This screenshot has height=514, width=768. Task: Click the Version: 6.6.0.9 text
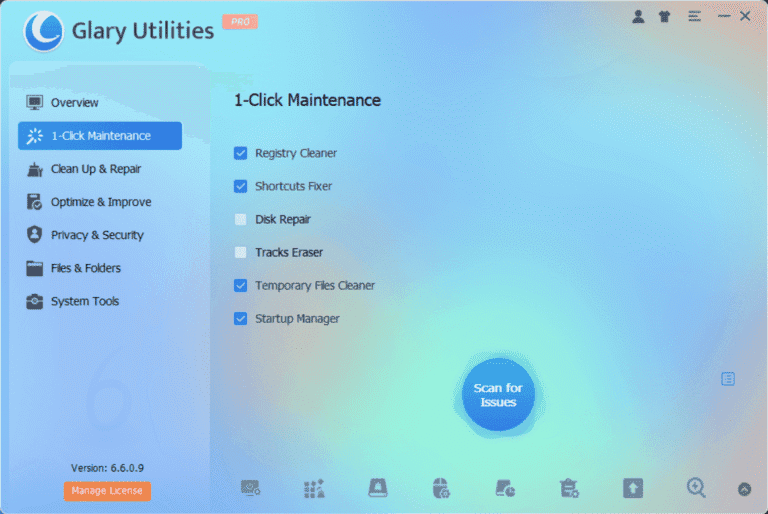point(107,468)
